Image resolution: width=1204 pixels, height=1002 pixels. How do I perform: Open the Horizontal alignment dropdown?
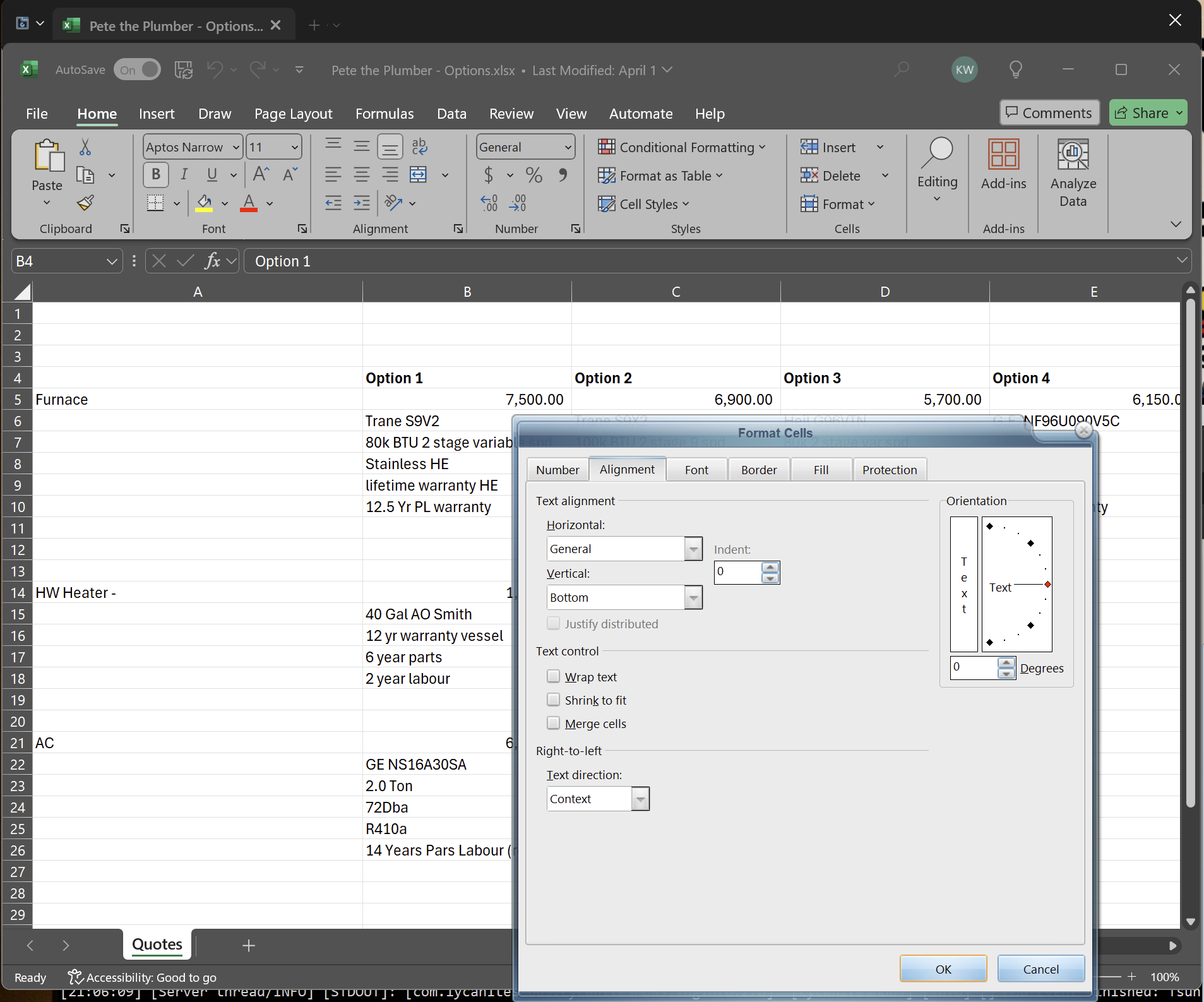pyautogui.click(x=693, y=549)
